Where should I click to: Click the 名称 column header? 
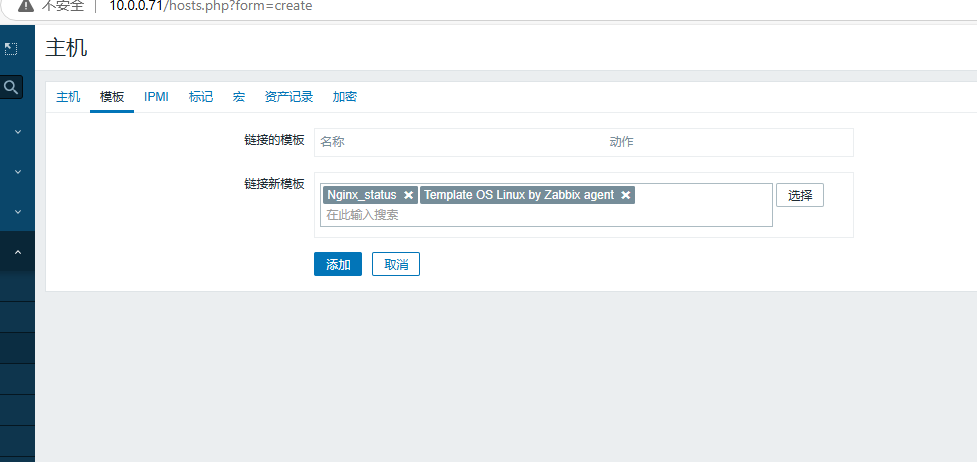coord(332,142)
